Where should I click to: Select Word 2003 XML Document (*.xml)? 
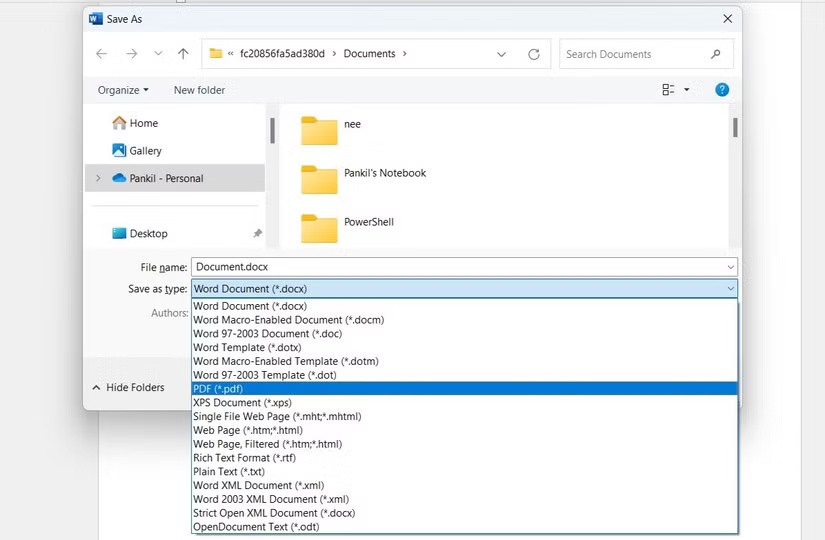pos(465,499)
